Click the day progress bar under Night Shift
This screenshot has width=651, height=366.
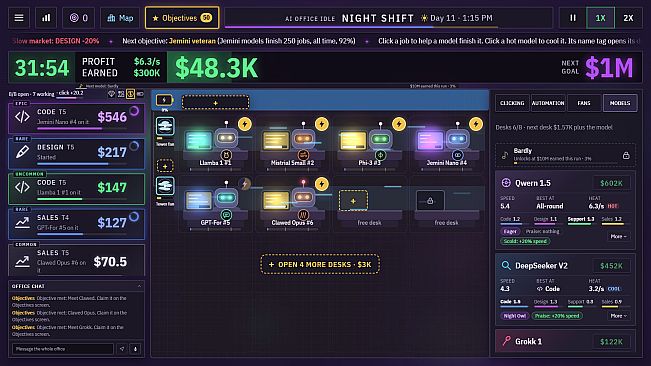361,27
